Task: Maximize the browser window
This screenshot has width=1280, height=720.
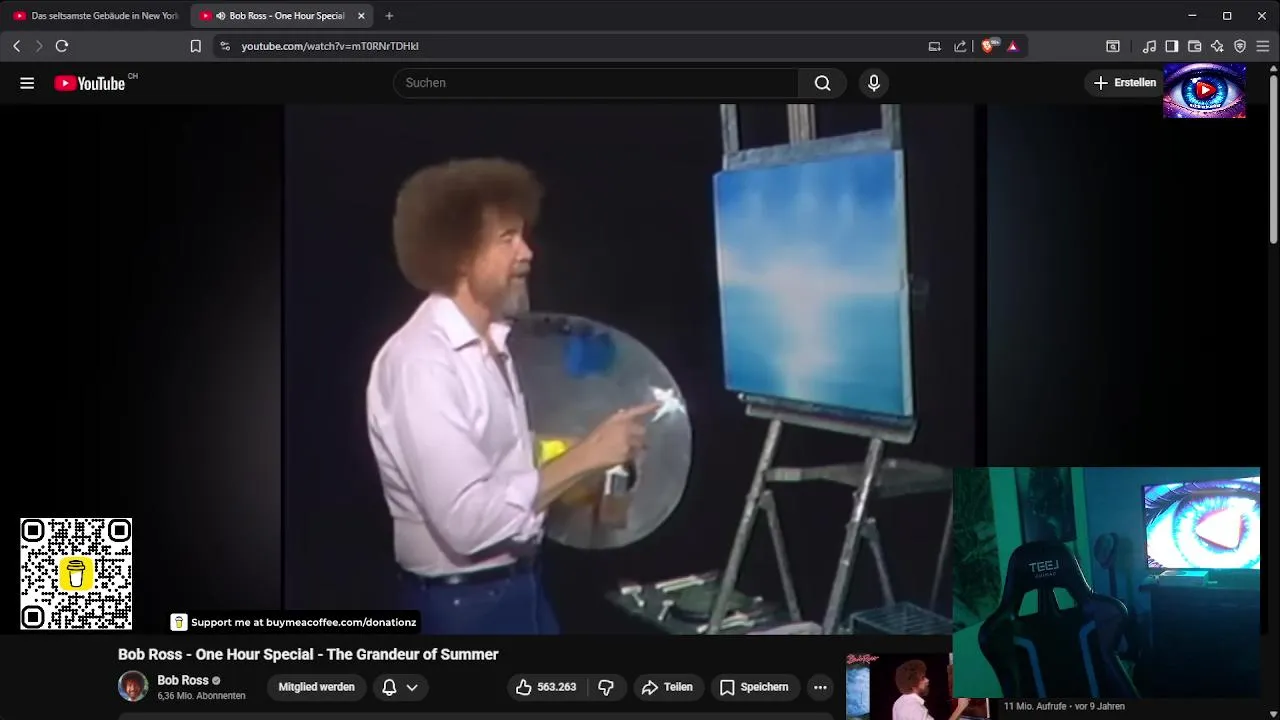Action: point(1227,16)
